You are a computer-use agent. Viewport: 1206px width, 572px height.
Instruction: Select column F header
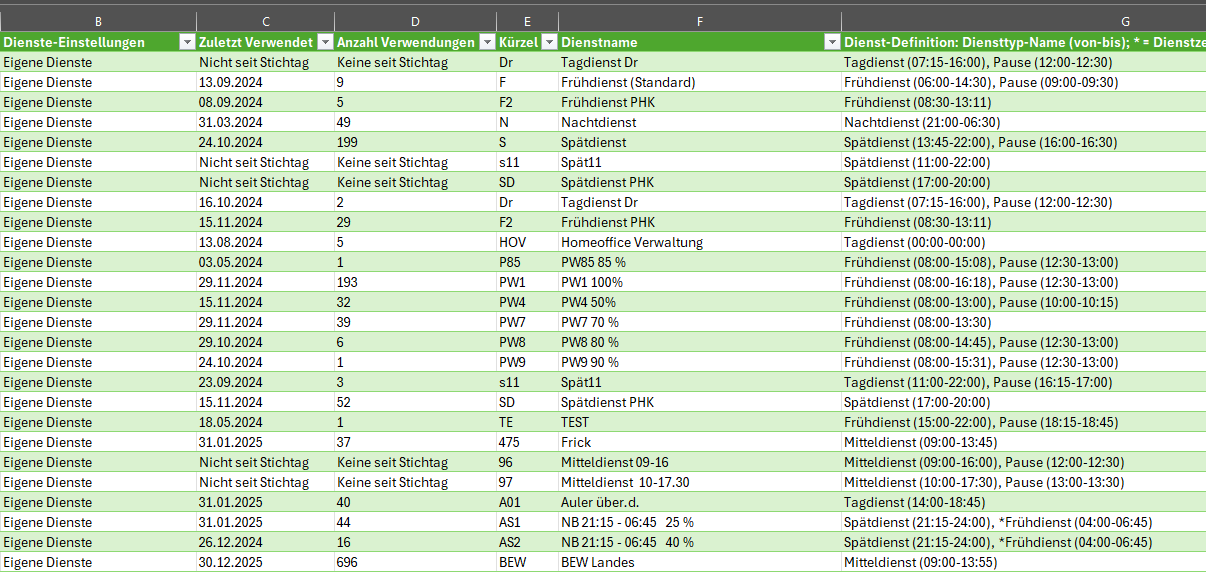click(x=699, y=21)
